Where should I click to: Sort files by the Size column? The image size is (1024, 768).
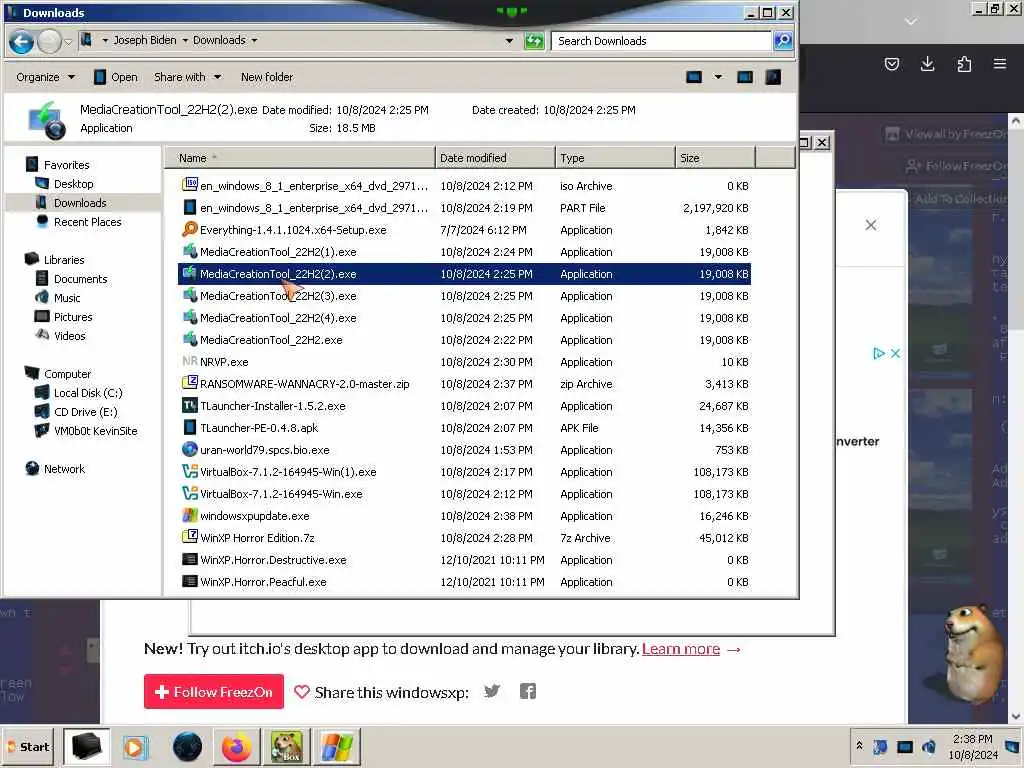pyautogui.click(x=715, y=158)
